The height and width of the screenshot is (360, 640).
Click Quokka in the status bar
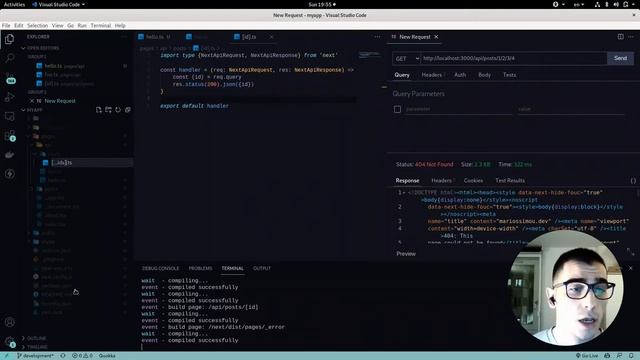point(107,356)
